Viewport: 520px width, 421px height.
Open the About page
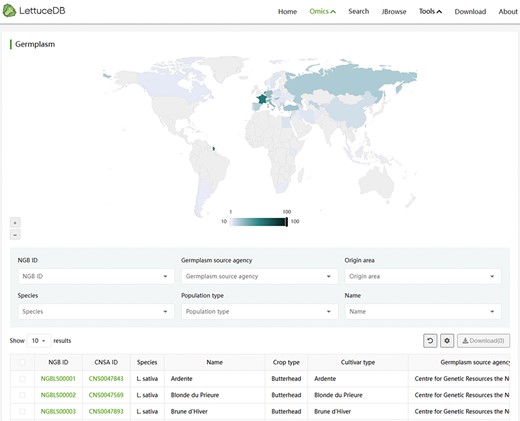508,12
